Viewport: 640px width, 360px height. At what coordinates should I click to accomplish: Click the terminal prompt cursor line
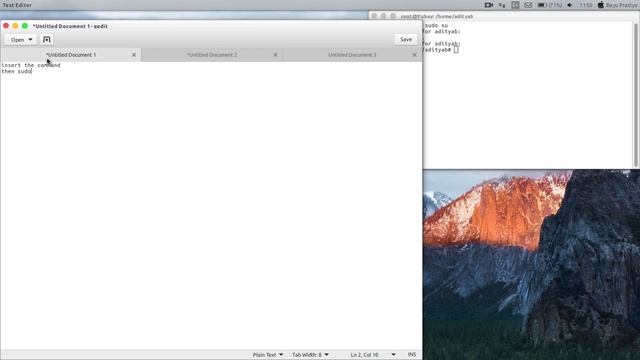pos(441,50)
